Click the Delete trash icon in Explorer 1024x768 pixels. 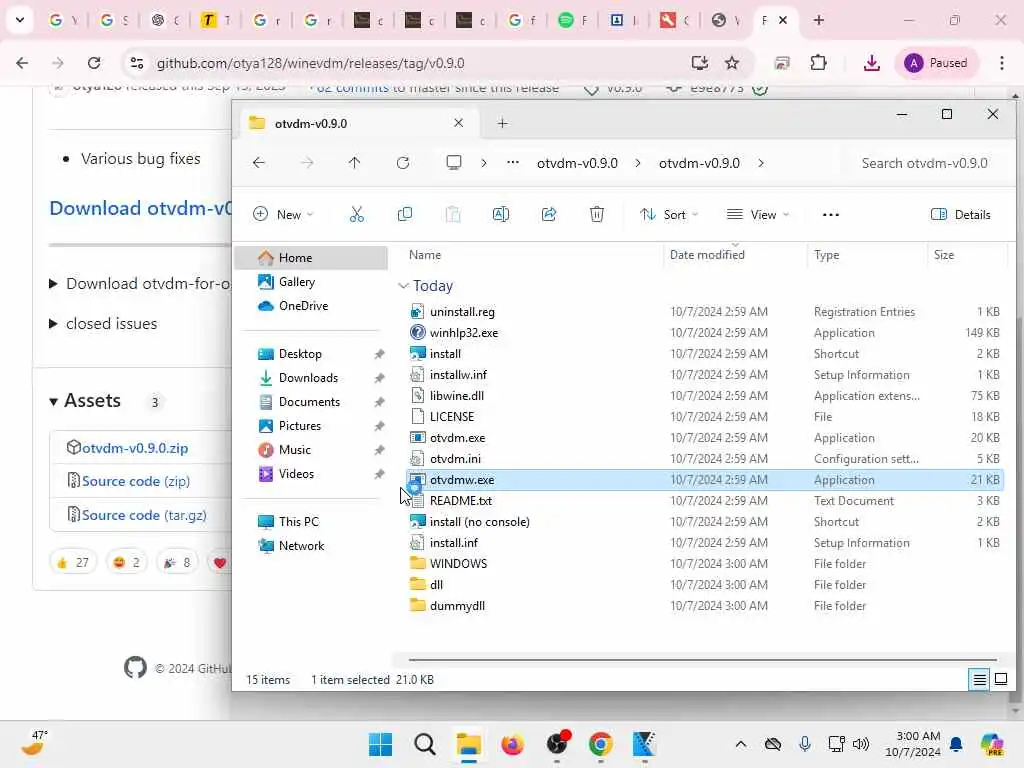click(x=596, y=214)
